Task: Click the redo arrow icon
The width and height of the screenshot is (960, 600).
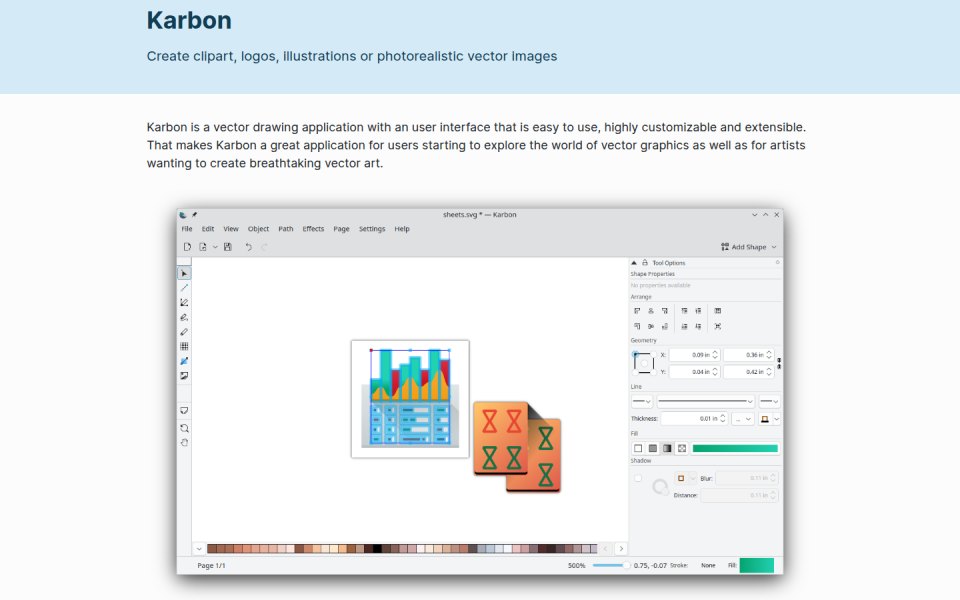Action: coord(264,247)
